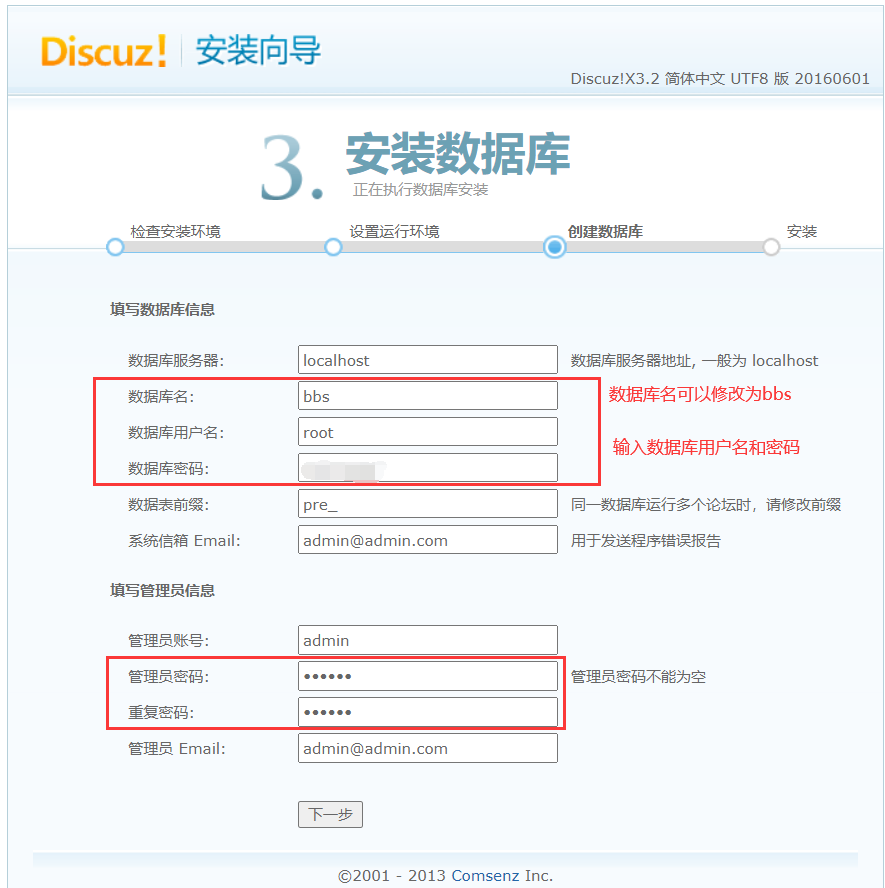885x888 pixels.
Task: Click the hint 同一数据库运行多个论坛时，请修改前缀
Action: [706, 505]
